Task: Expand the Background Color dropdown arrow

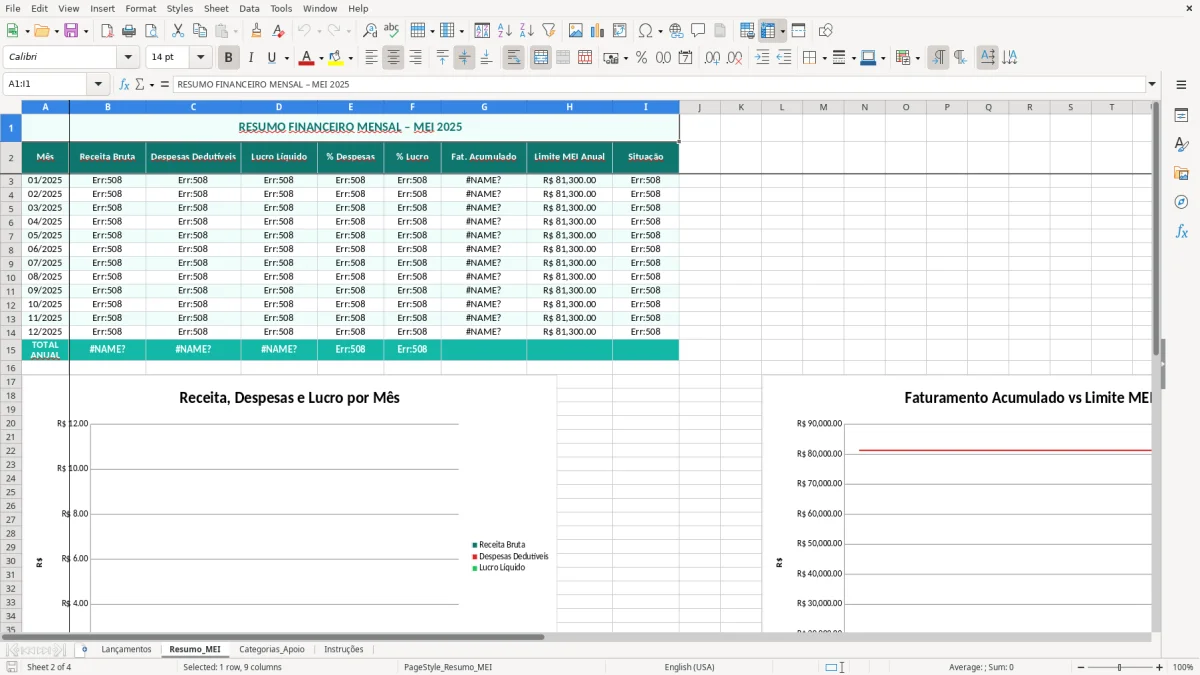Action: (x=350, y=58)
